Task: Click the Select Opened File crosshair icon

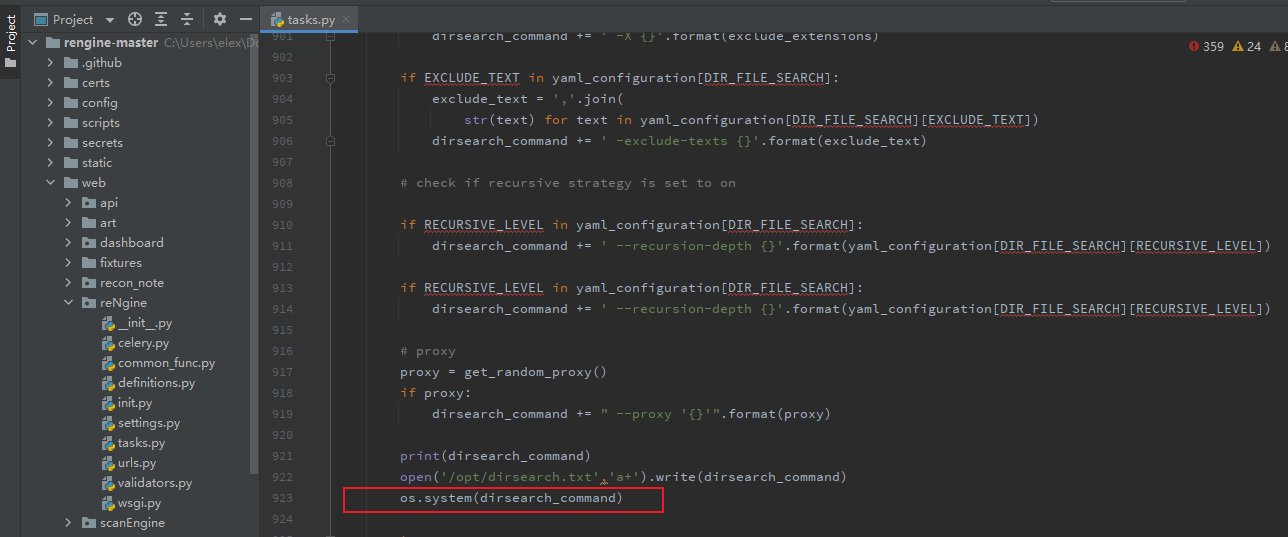Action: [135, 19]
